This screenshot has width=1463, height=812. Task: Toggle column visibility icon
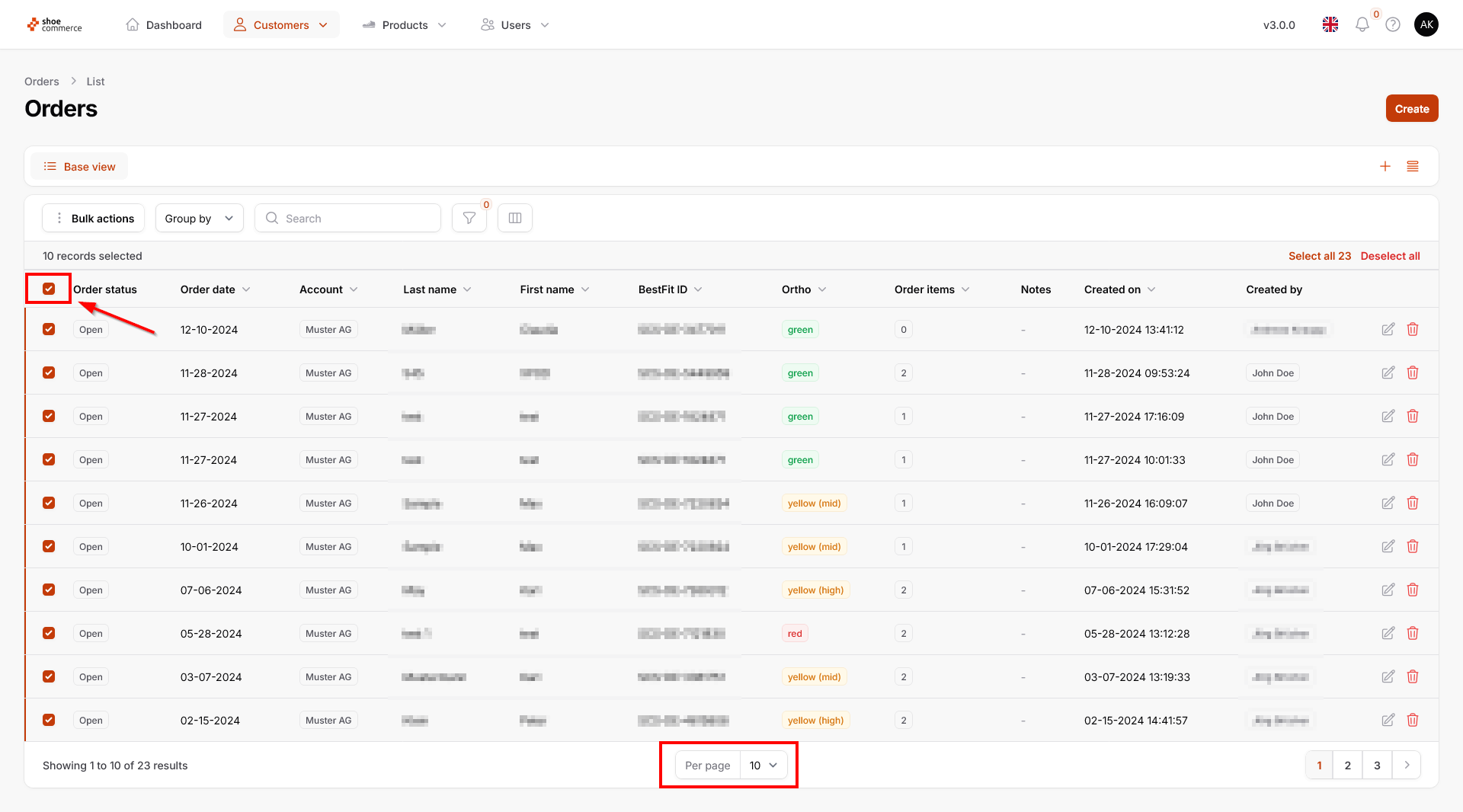(x=515, y=219)
